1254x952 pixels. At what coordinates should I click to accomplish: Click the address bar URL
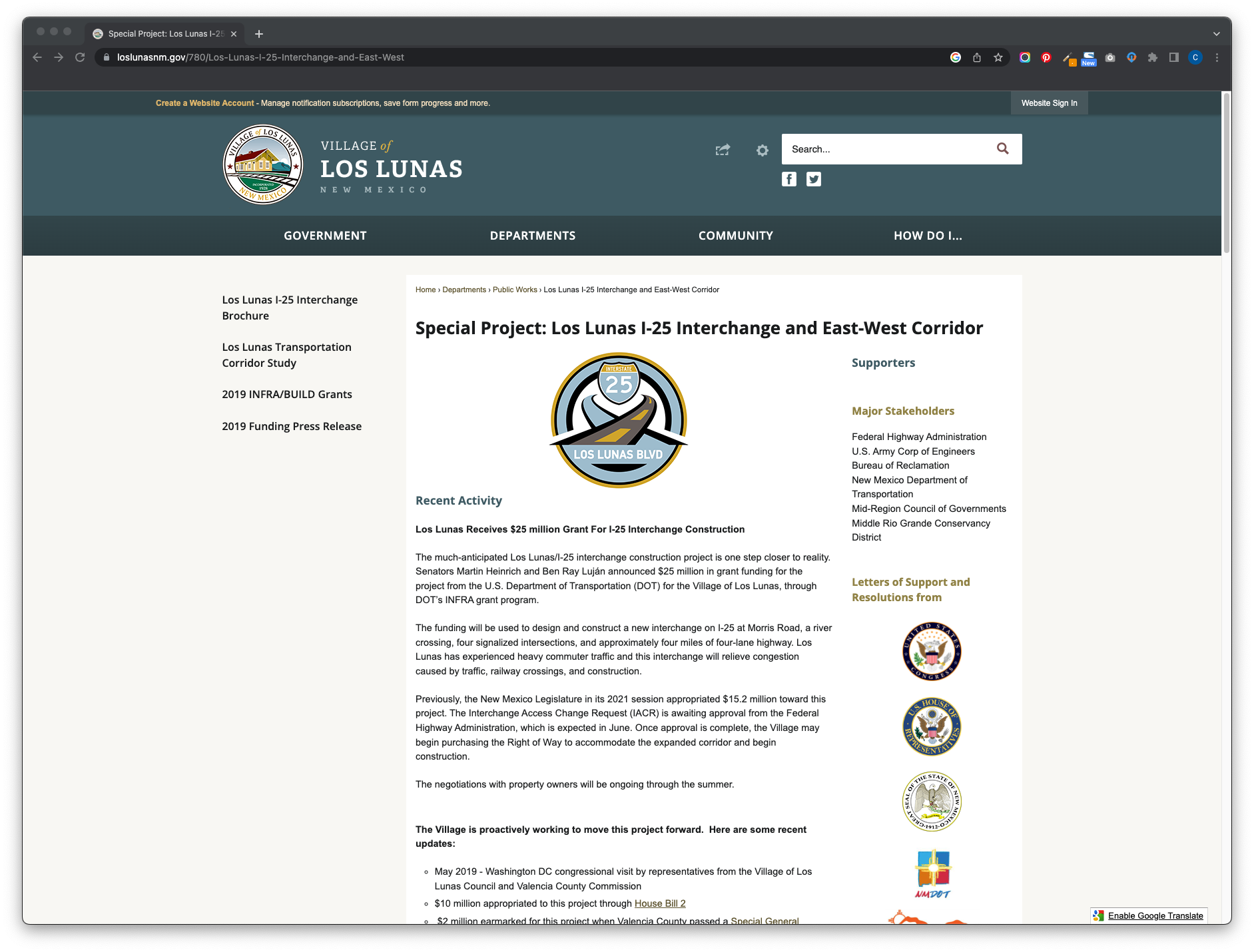[x=260, y=57]
